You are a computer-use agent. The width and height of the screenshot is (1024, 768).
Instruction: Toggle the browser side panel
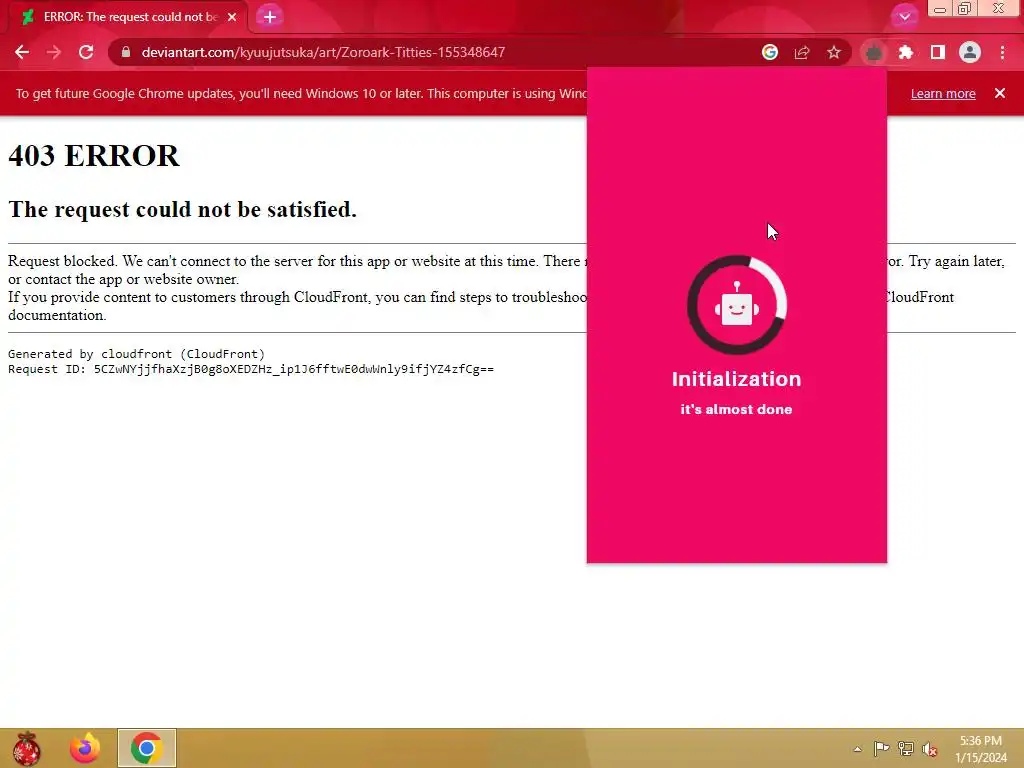click(x=938, y=52)
